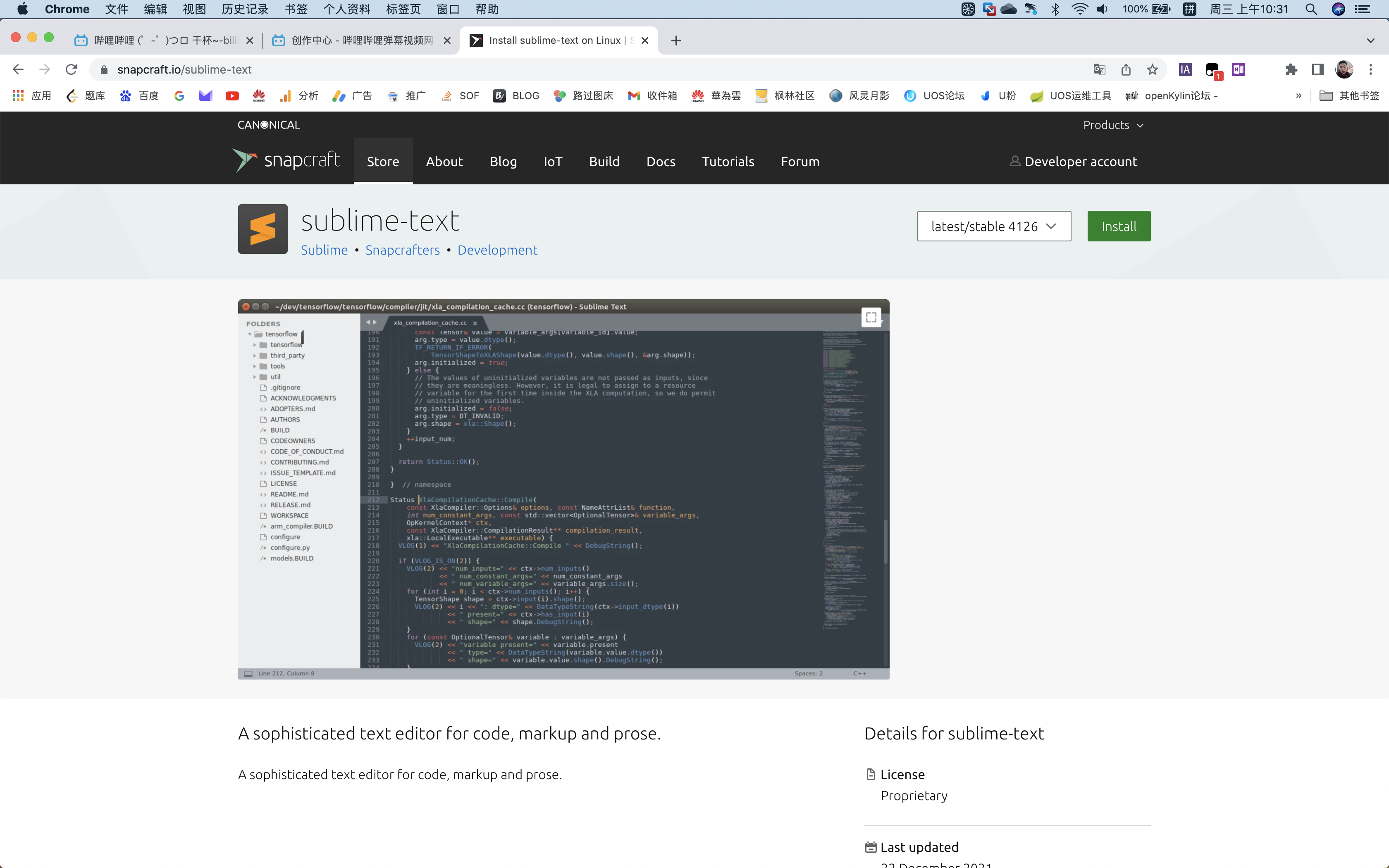Image resolution: width=1389 pixels, height=868 pixels.
Task: Open the 枫林社区 bookmark
Action: click(x=784, y=95)
